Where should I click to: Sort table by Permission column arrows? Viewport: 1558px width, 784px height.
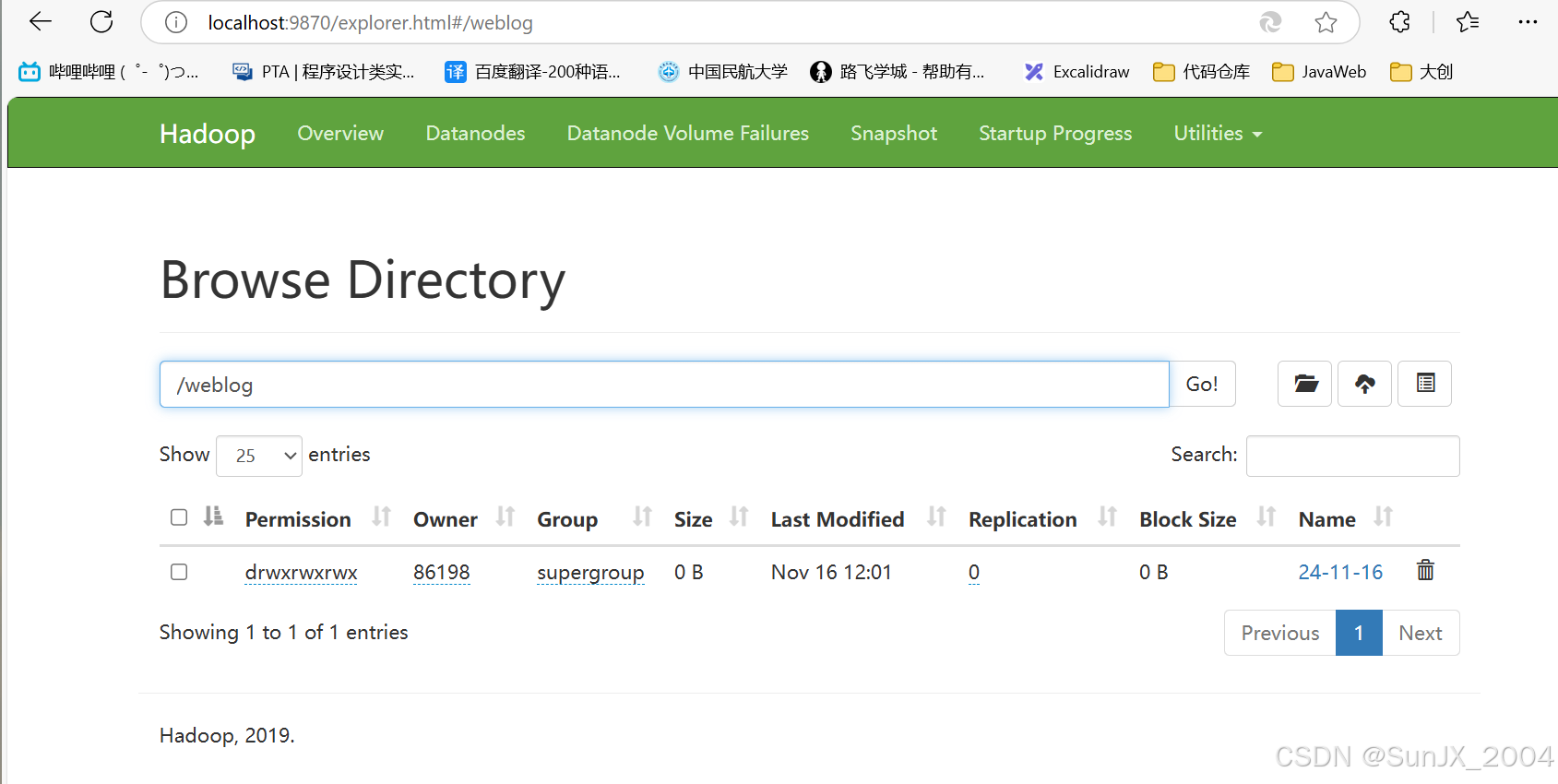(381, 517)
